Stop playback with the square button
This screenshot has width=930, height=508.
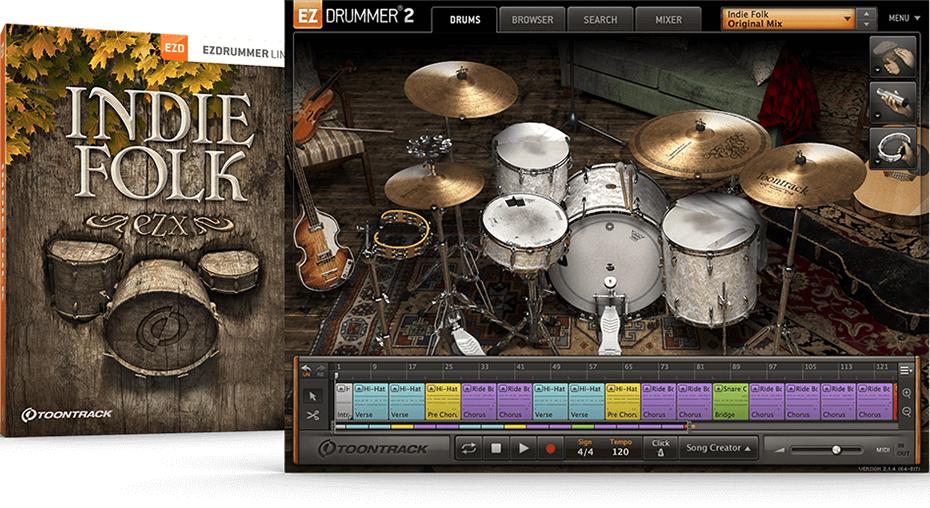pyautogui.click(x=496, y=449)
